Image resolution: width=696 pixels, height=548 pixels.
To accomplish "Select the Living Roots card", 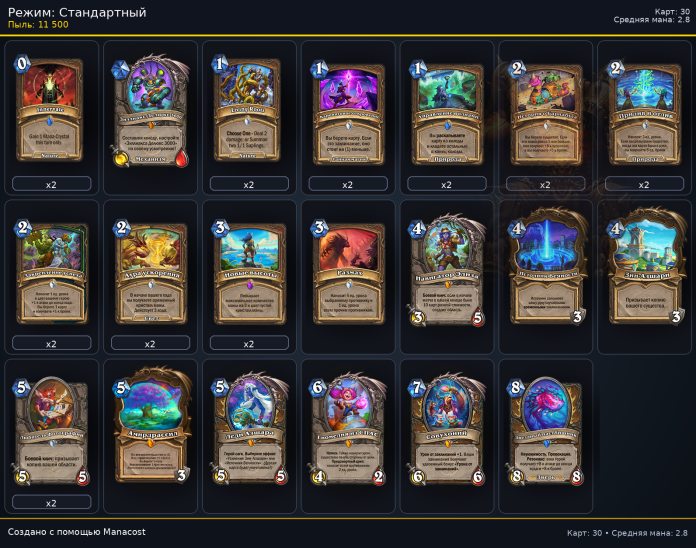I will click(x=248, y=109).
